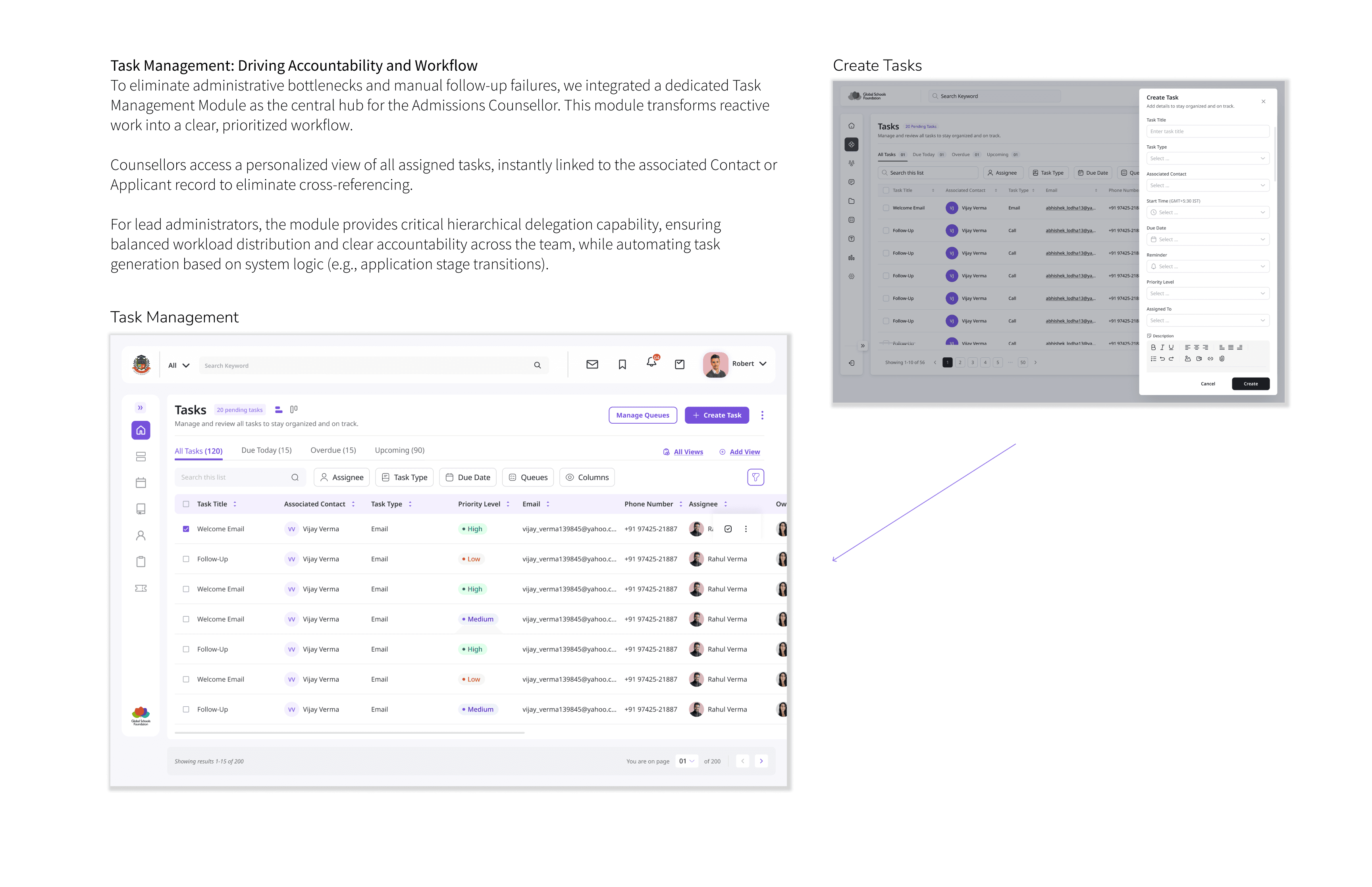Expand the All search scope dropdown
The width and height of the screenshot is (1372, 887).
click(x=179, y=365)
